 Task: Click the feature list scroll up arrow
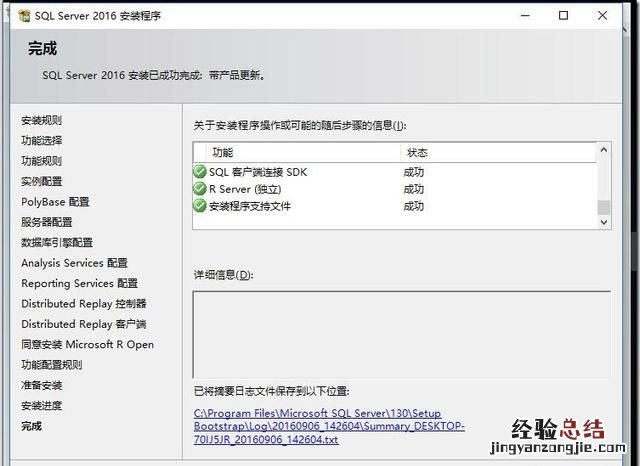[604, 150]
